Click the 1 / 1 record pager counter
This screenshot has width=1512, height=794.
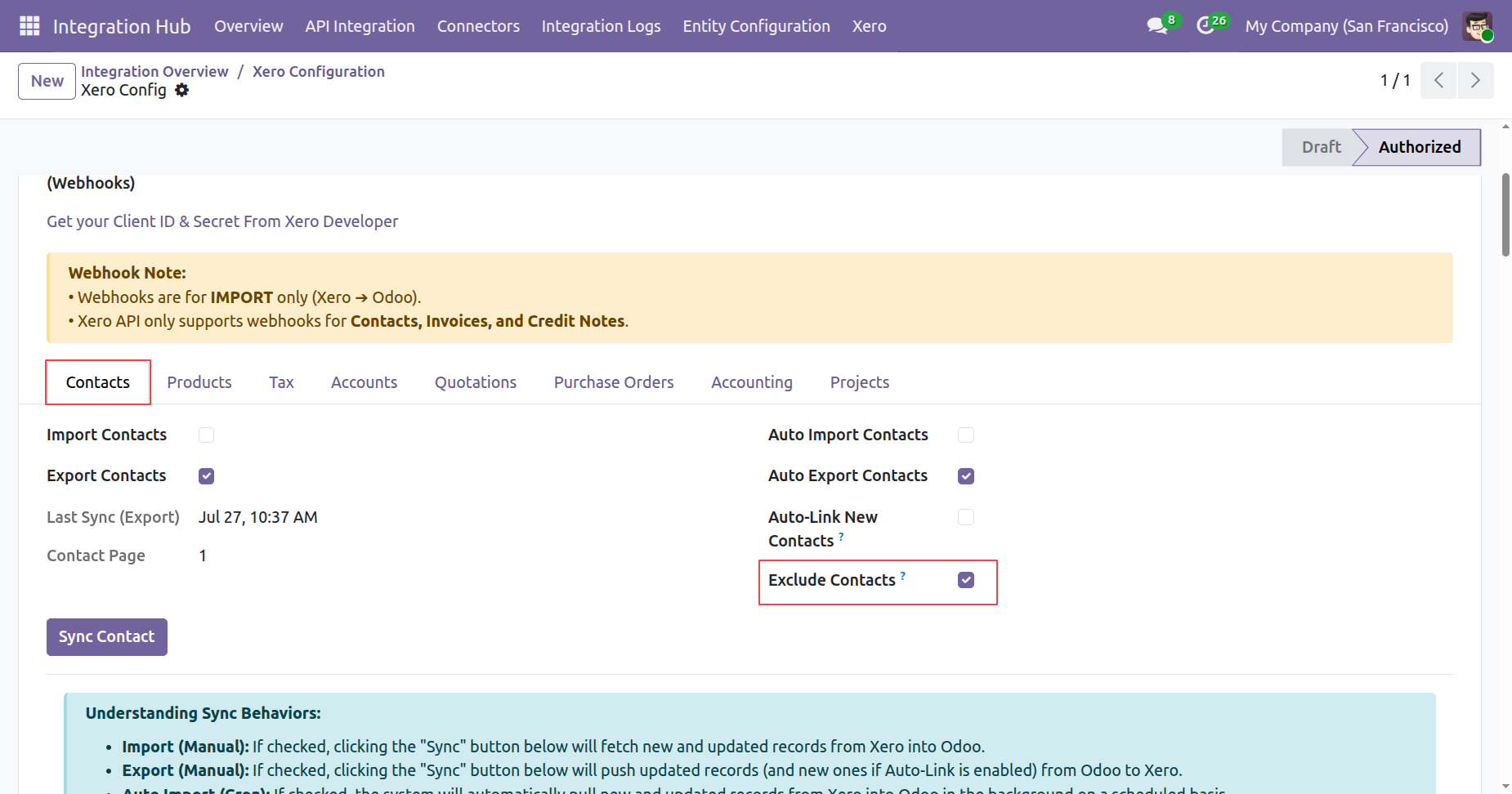[x=1395, y=80]
